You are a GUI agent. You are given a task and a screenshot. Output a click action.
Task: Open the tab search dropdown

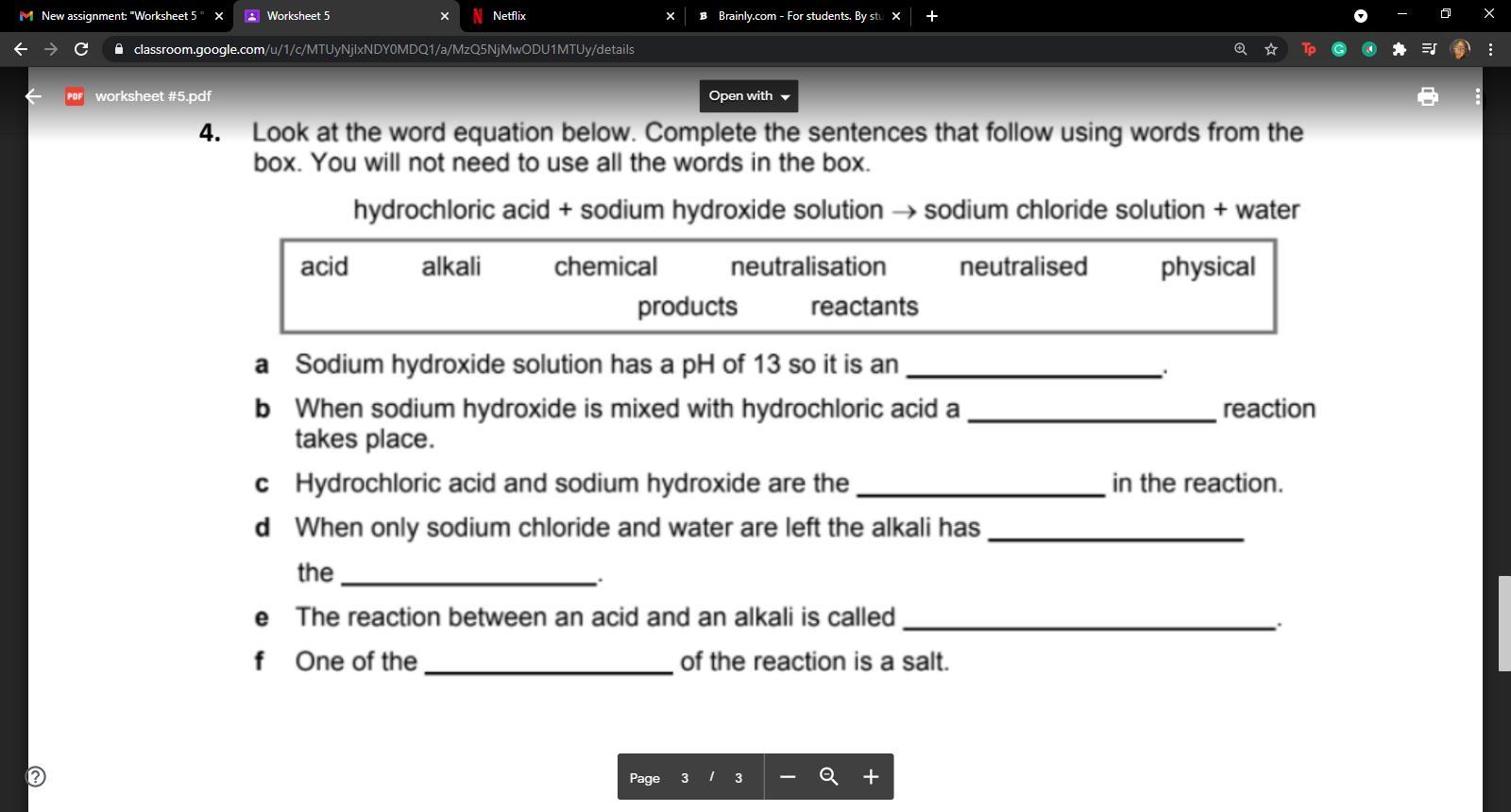(x=1361, y=16)
